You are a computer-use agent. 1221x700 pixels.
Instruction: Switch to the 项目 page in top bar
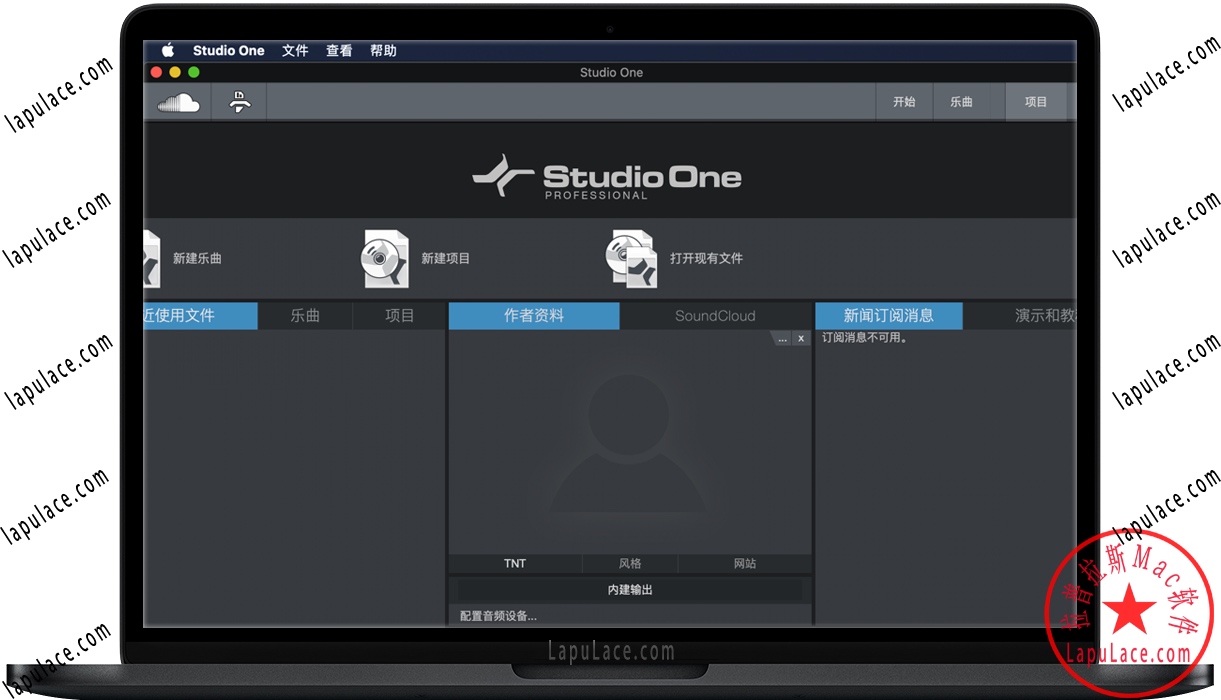tap(1036, 102)
